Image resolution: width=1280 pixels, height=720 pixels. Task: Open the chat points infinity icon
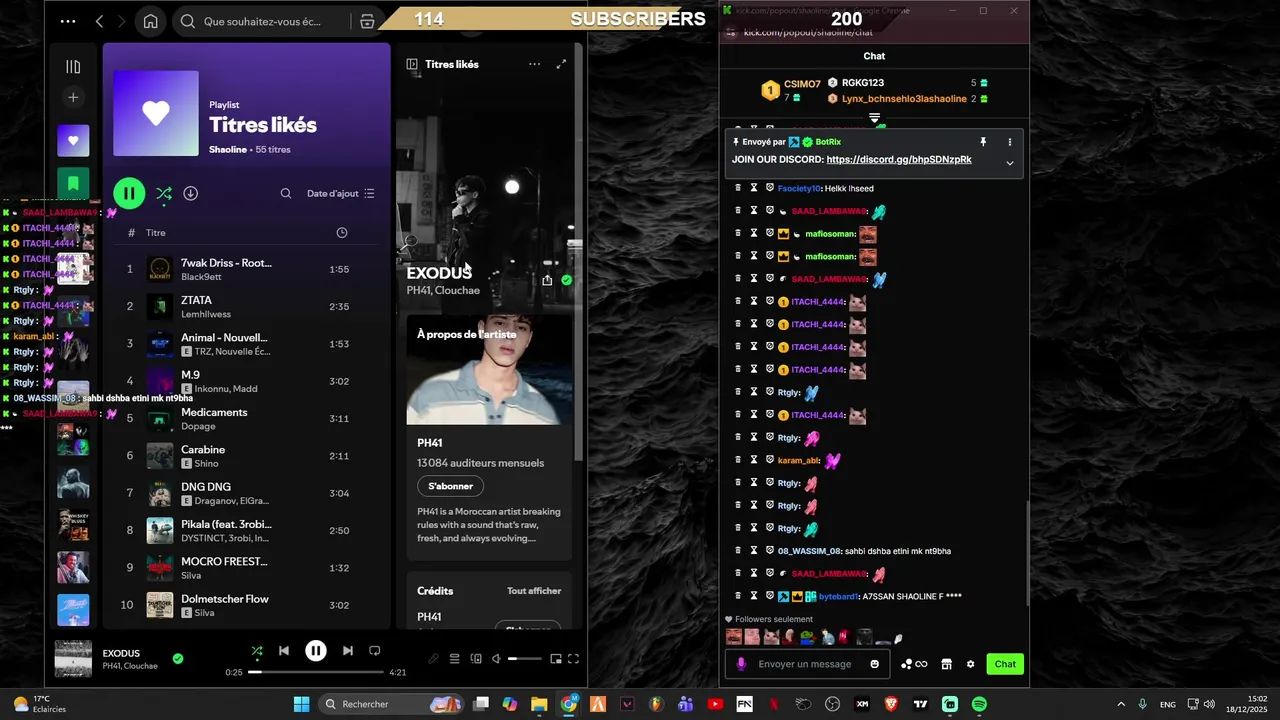(914, 664)
